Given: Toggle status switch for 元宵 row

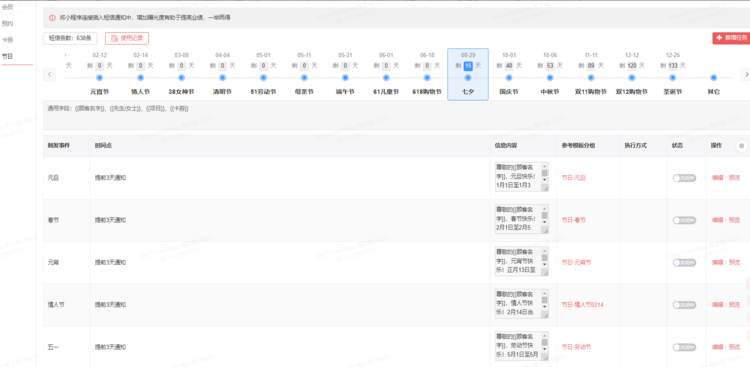Looking at the screenshot, I should click(684, 263).
